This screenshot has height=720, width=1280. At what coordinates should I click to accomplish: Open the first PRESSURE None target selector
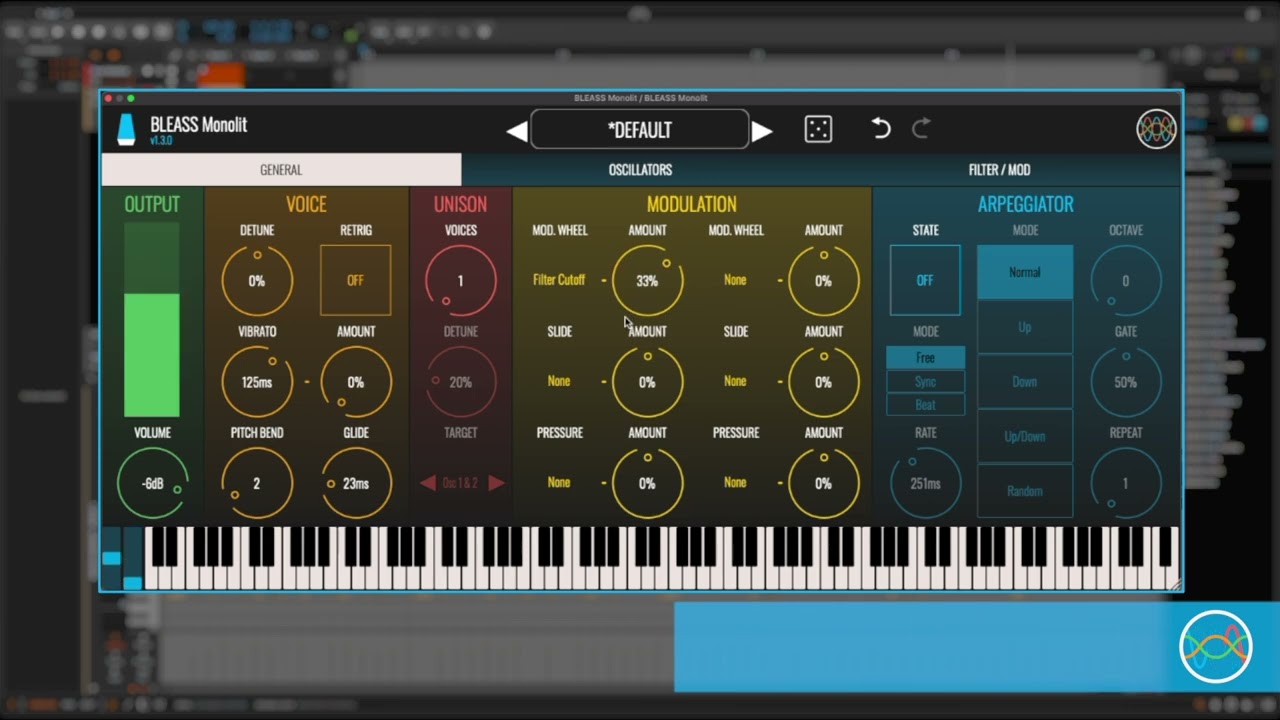pyautogui.click(x=559, y=483)
